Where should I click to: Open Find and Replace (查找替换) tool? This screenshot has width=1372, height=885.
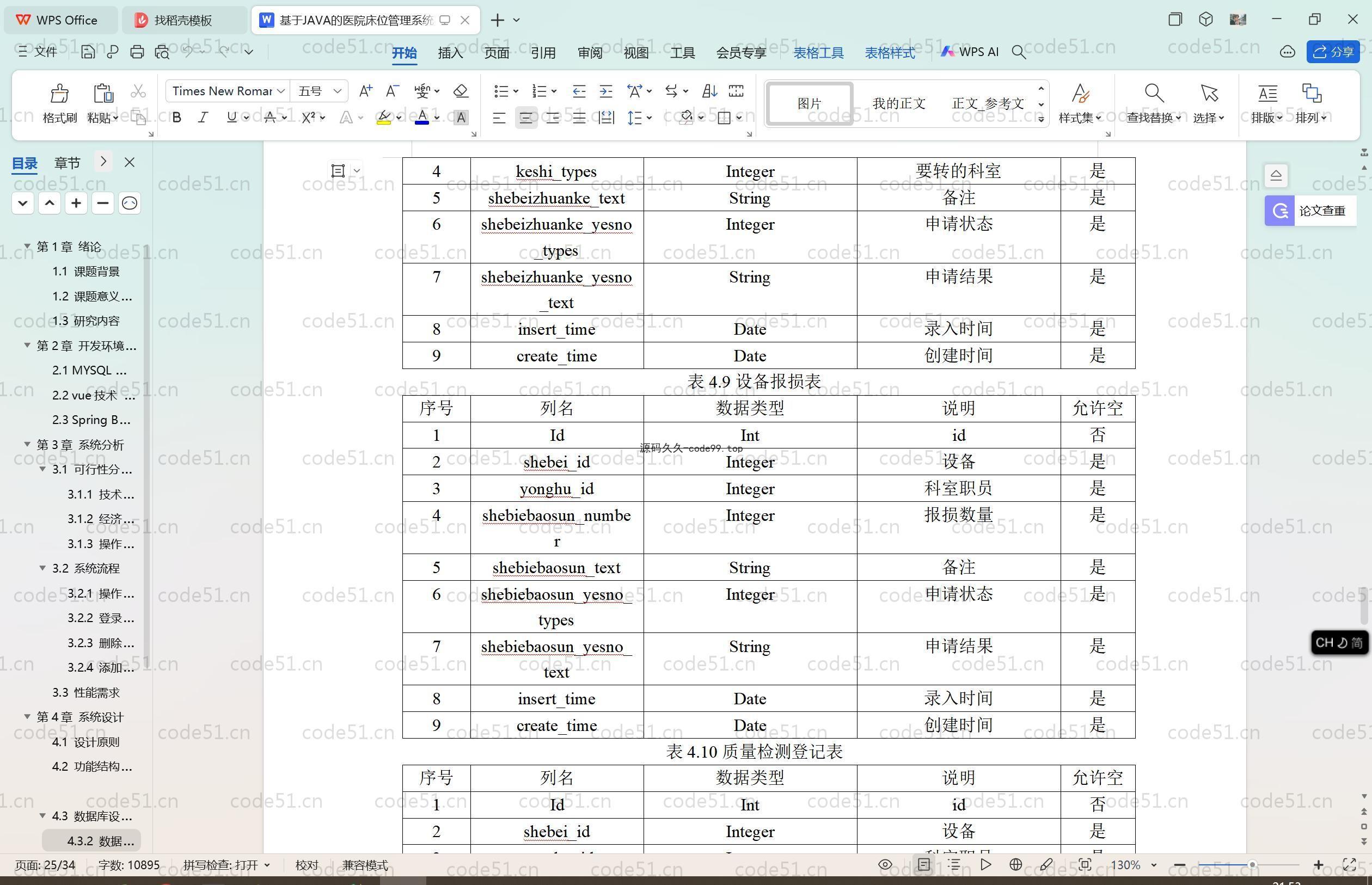coord(1154,103)
